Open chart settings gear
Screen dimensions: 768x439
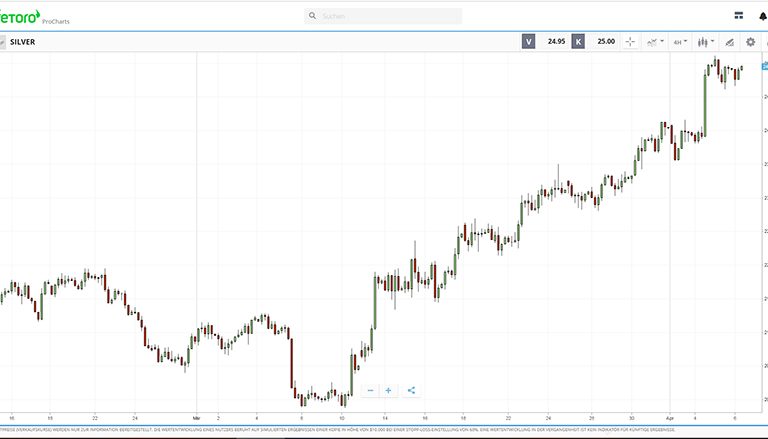point(751,42)
